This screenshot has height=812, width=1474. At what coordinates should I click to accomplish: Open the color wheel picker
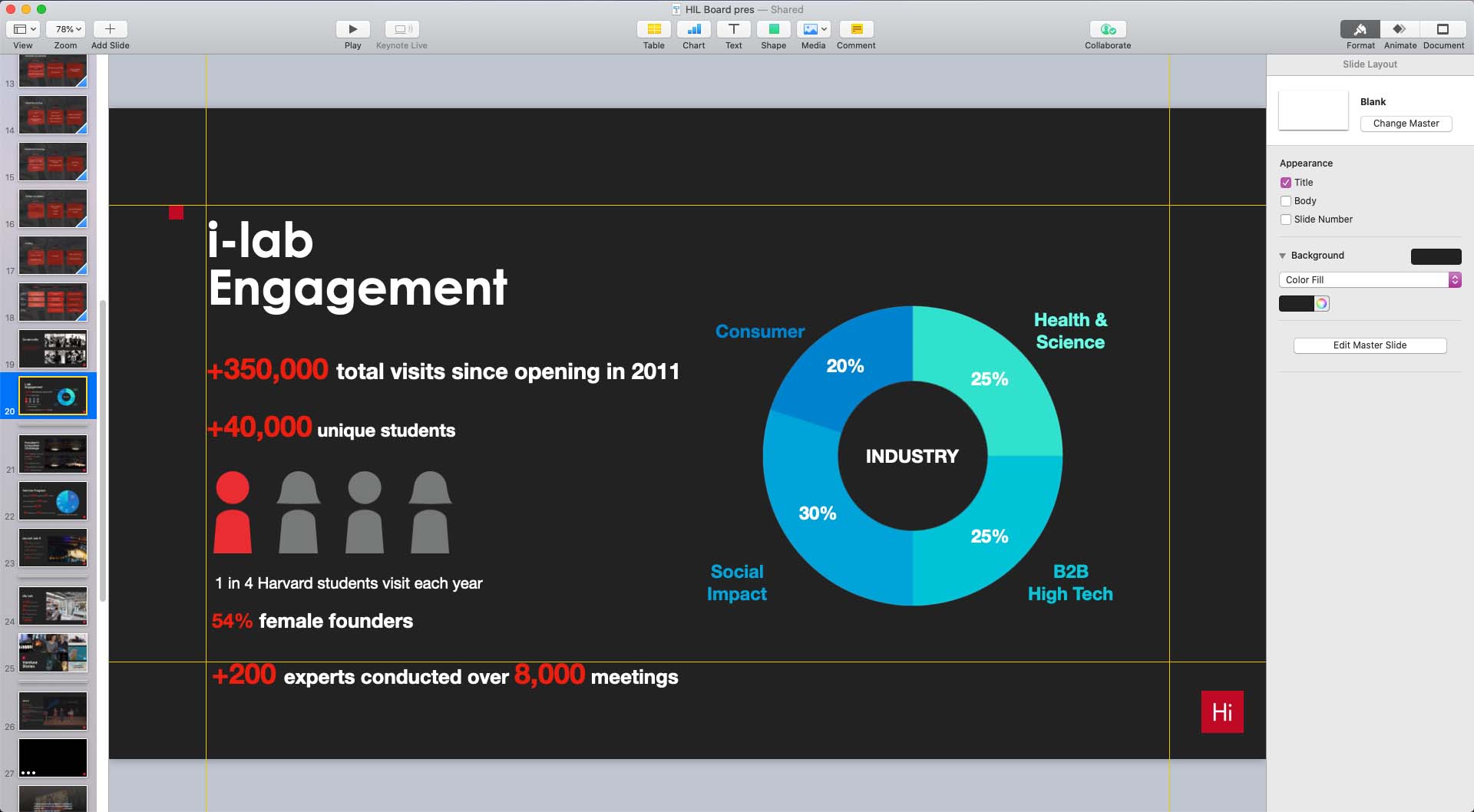click(x=1321, y=304)
